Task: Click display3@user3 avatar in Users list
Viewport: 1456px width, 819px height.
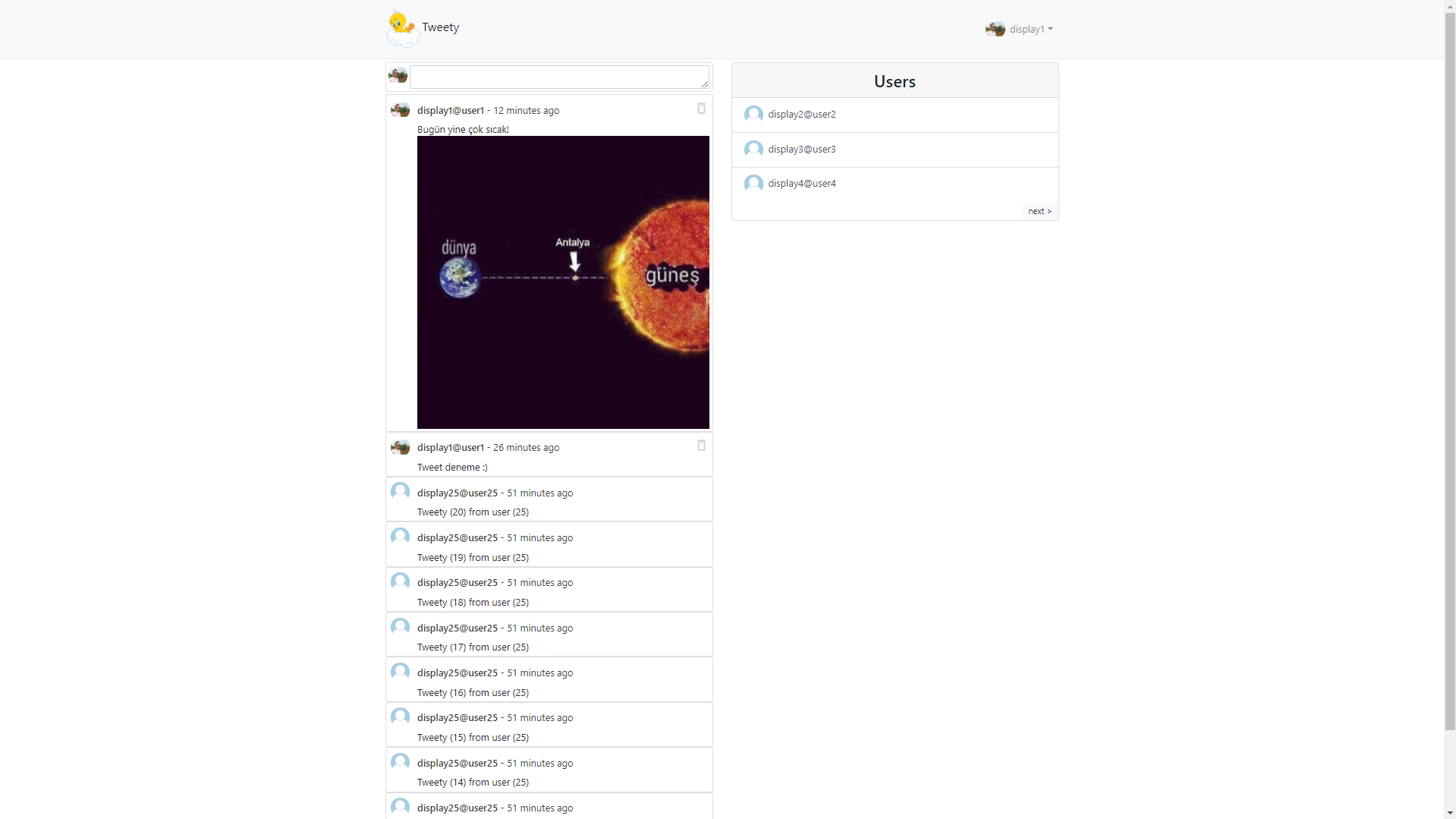Action: (x=753, y=150)
